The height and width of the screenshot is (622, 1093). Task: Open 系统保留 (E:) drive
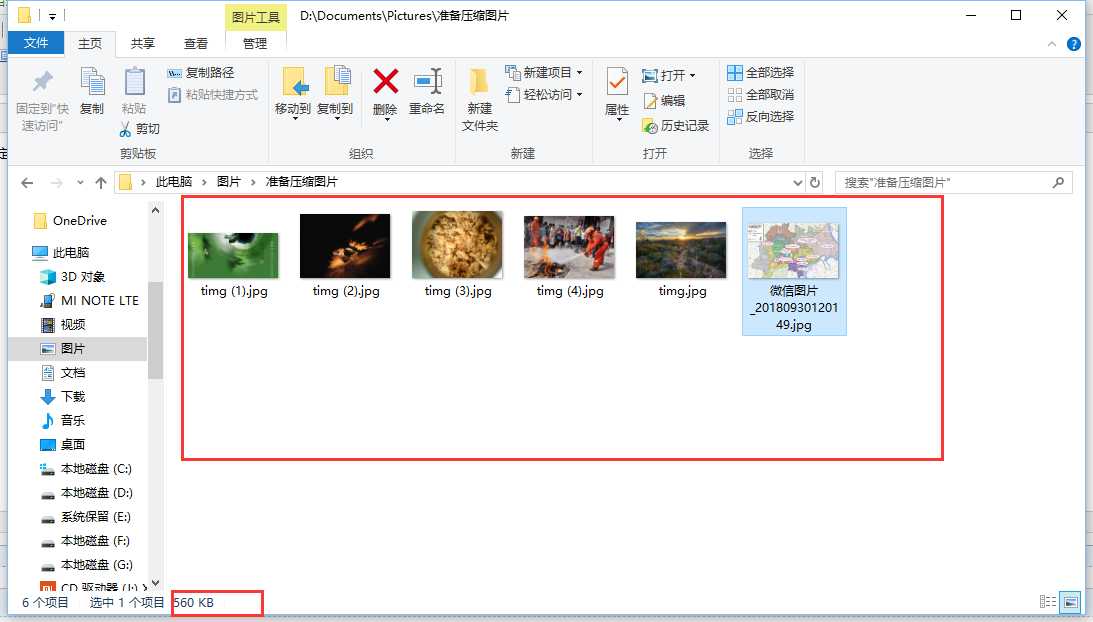[86, 517]
